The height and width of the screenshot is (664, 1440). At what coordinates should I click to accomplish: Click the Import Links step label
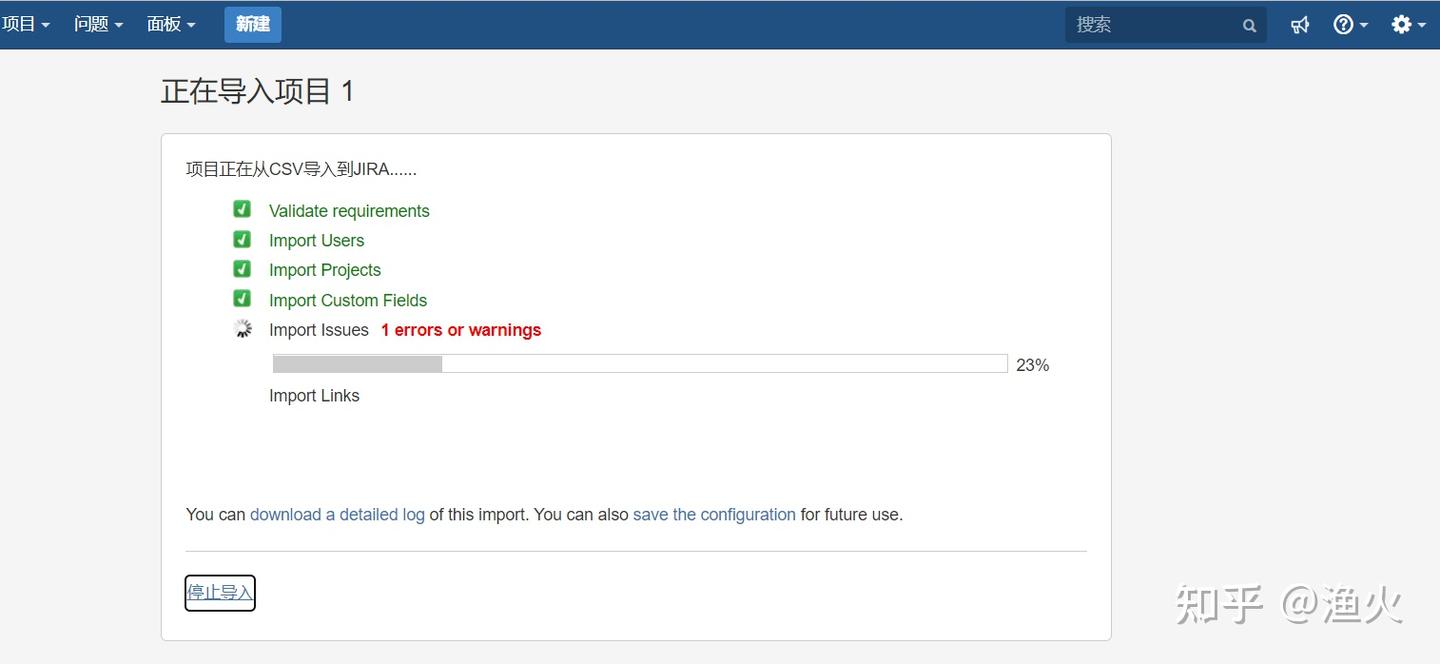(x=314, y=396)
